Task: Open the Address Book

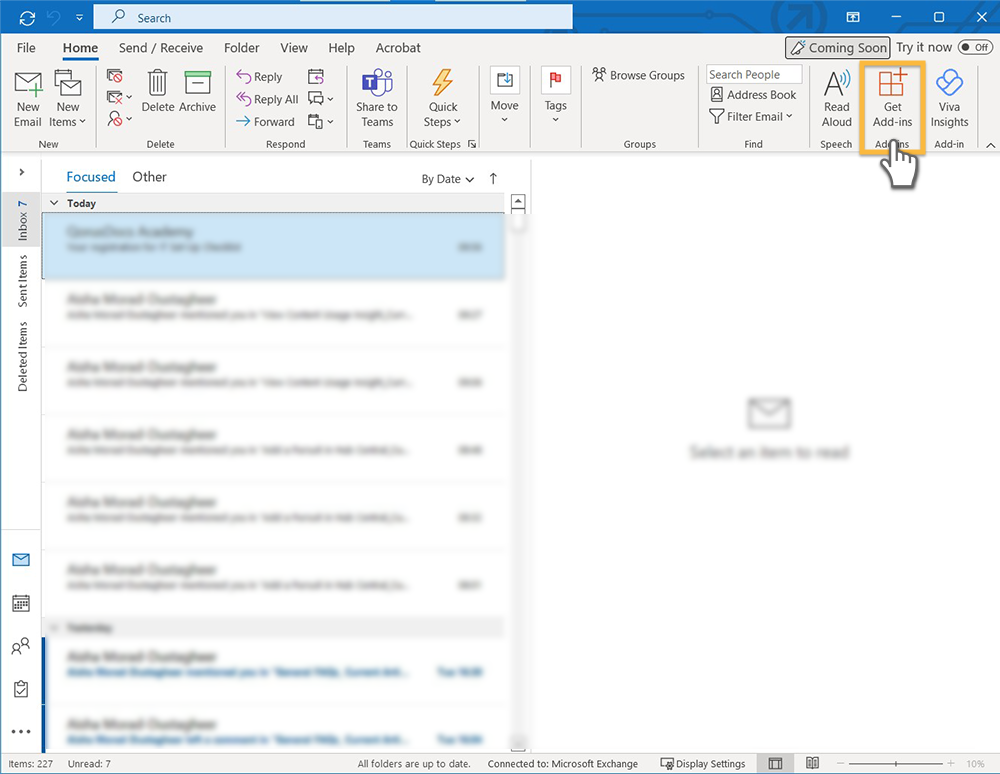Action: [x=753, y=95]
